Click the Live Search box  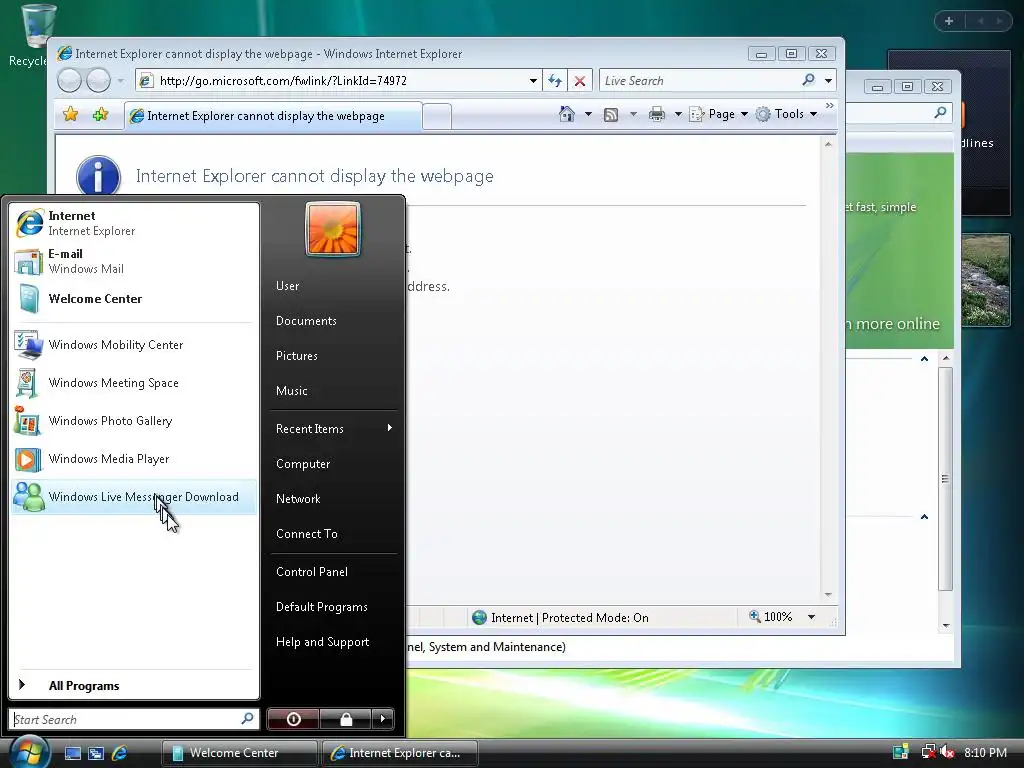(x=699, y=81)
